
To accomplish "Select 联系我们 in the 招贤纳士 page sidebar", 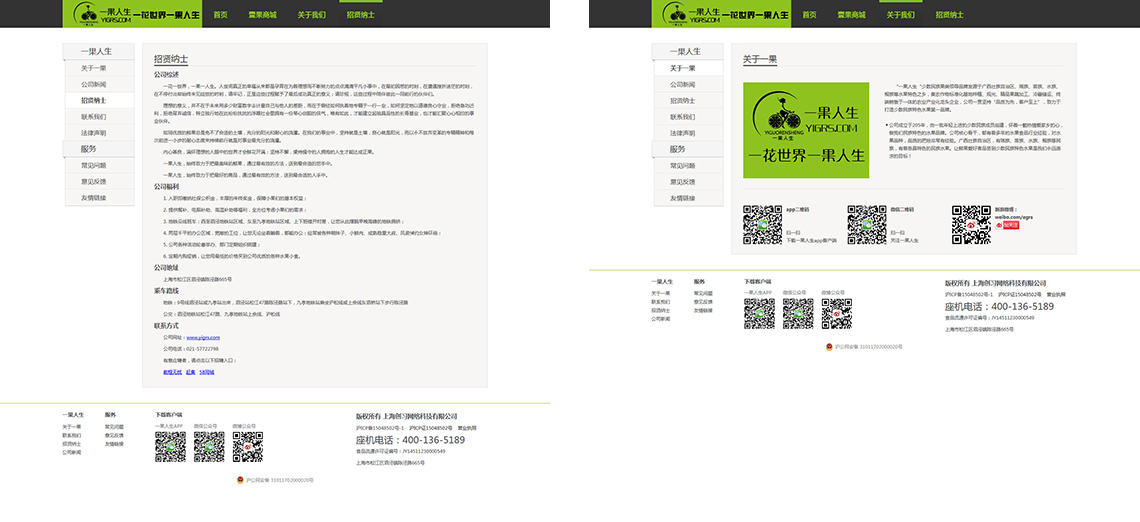I will [x=94, y=117].
